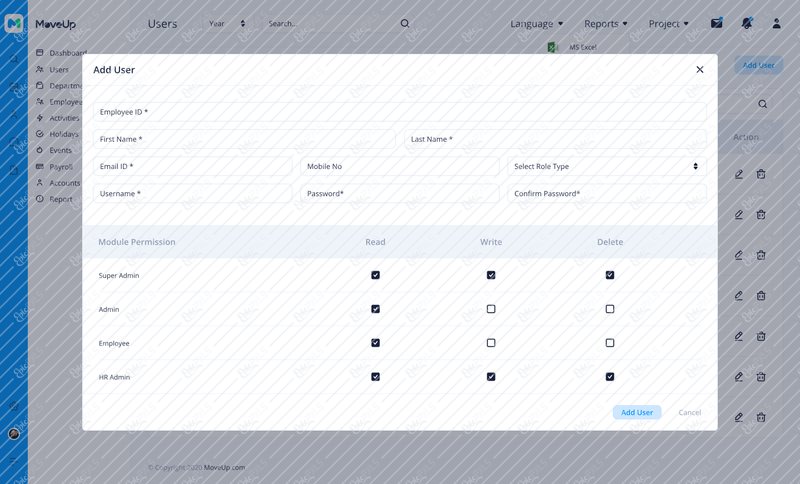Click Add User button inside the dialog
The width and height of the screenshot is (800, 484).
[637, 412]
